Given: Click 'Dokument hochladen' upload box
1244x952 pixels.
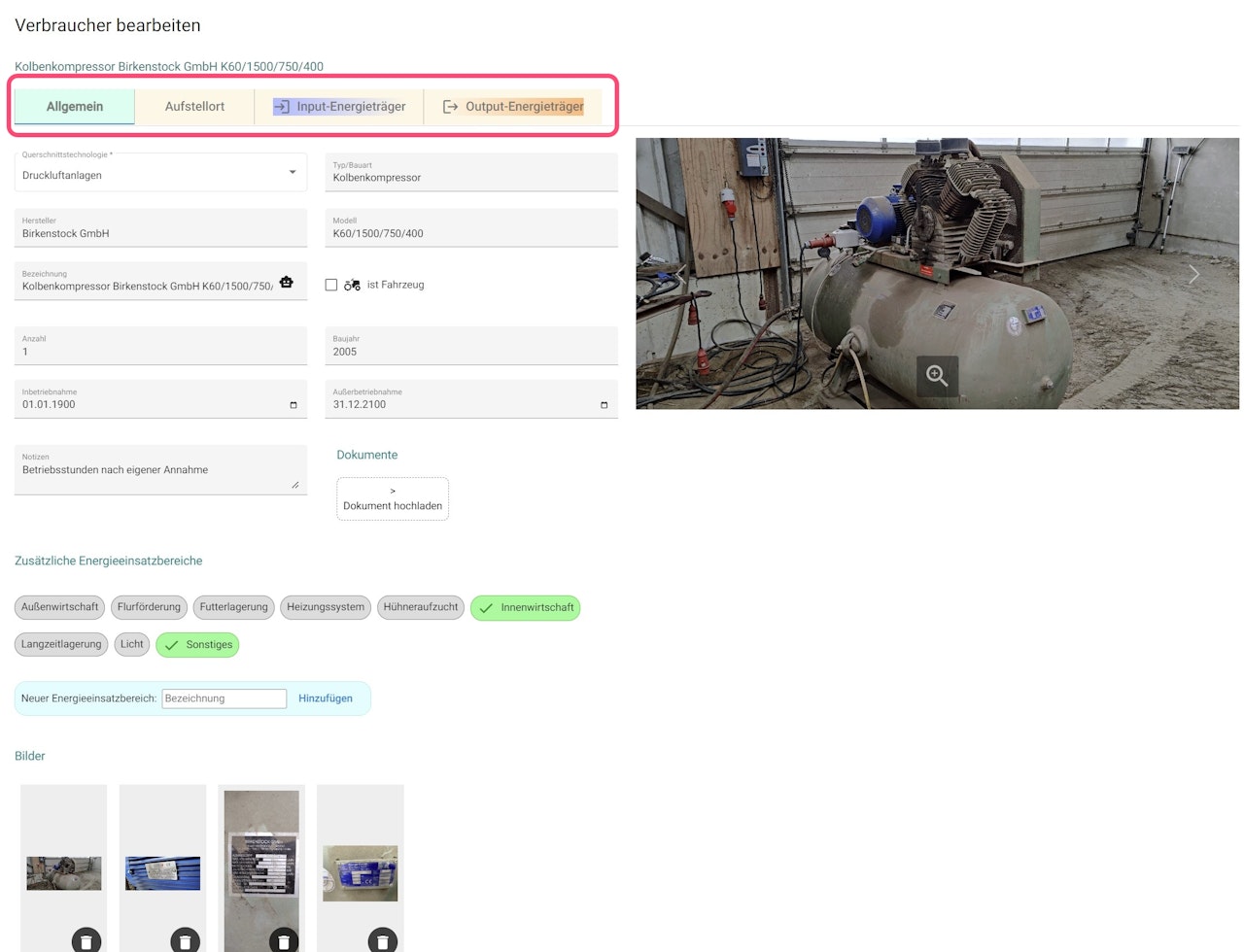Looking at the screenshot, I should click(393, 498).
